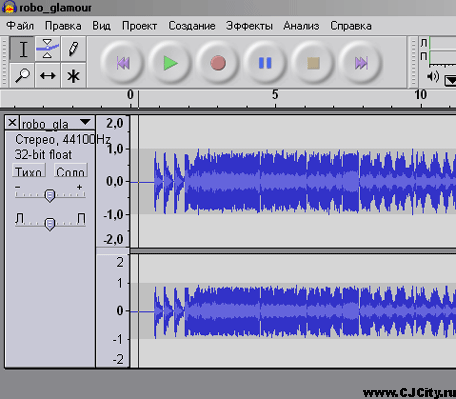Open the Справка menu
Screen dimensions: 456x399
point(351,26)
